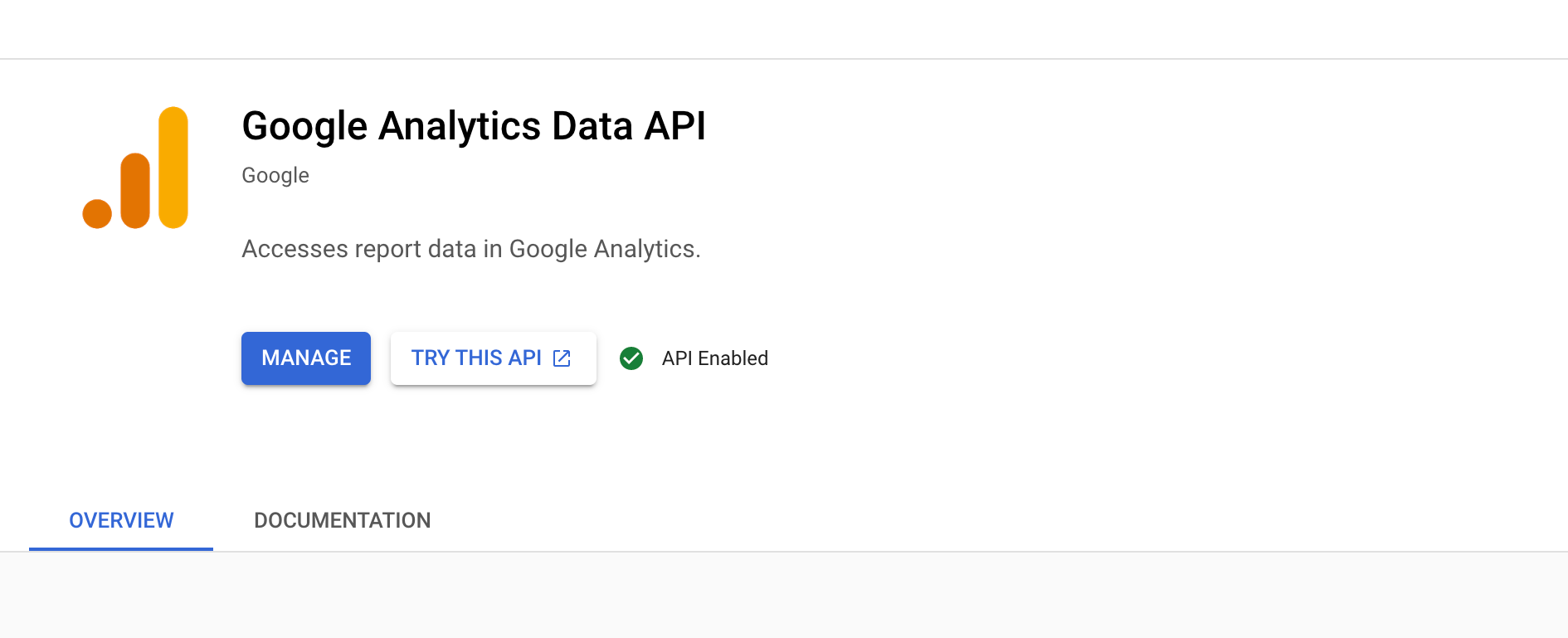This screenshot has width=1568, height=638.
Task: Launch TRY THIS API explorer
Action: tap(494, 358)
